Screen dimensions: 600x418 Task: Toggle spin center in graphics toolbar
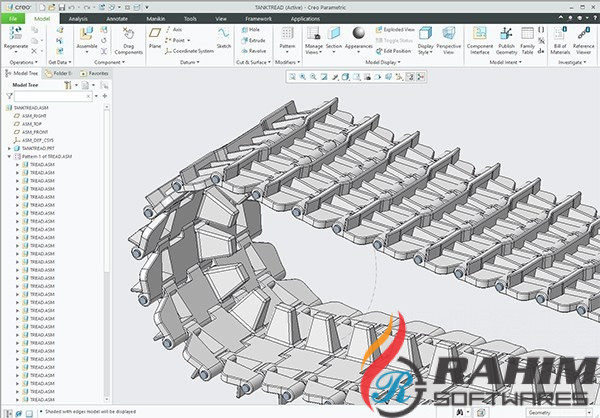421,77
